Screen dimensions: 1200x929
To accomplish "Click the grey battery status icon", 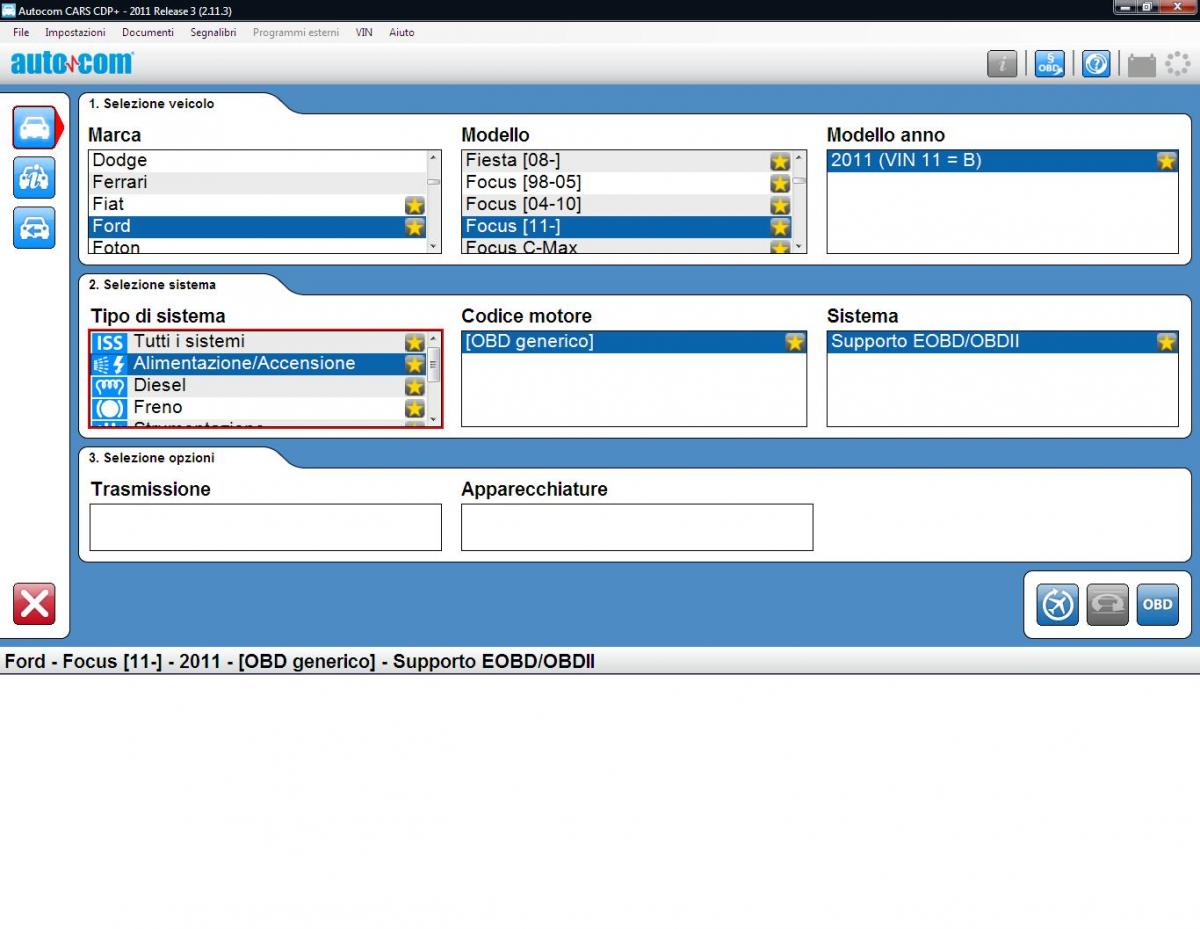I will click(x=1141, y=66).
